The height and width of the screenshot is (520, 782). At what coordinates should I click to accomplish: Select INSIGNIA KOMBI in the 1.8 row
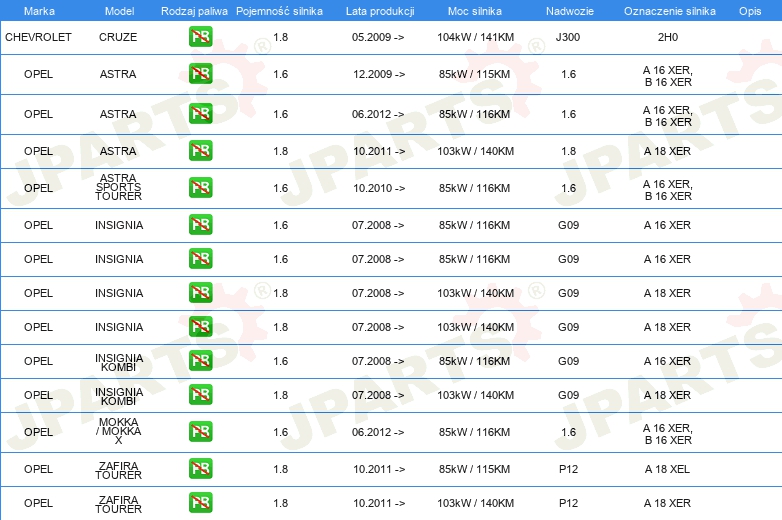(x=119, y=396)
